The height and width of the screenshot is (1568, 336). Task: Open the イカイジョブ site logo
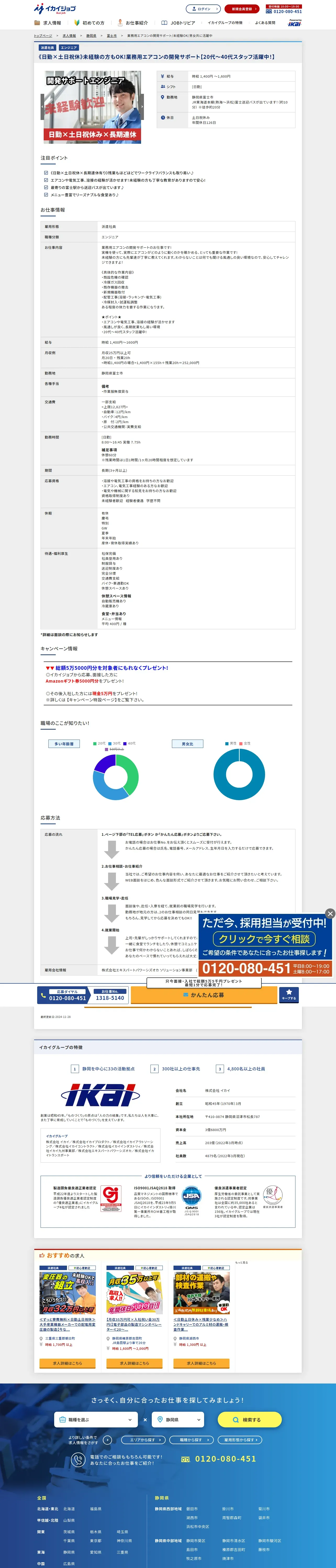point(55,9)
